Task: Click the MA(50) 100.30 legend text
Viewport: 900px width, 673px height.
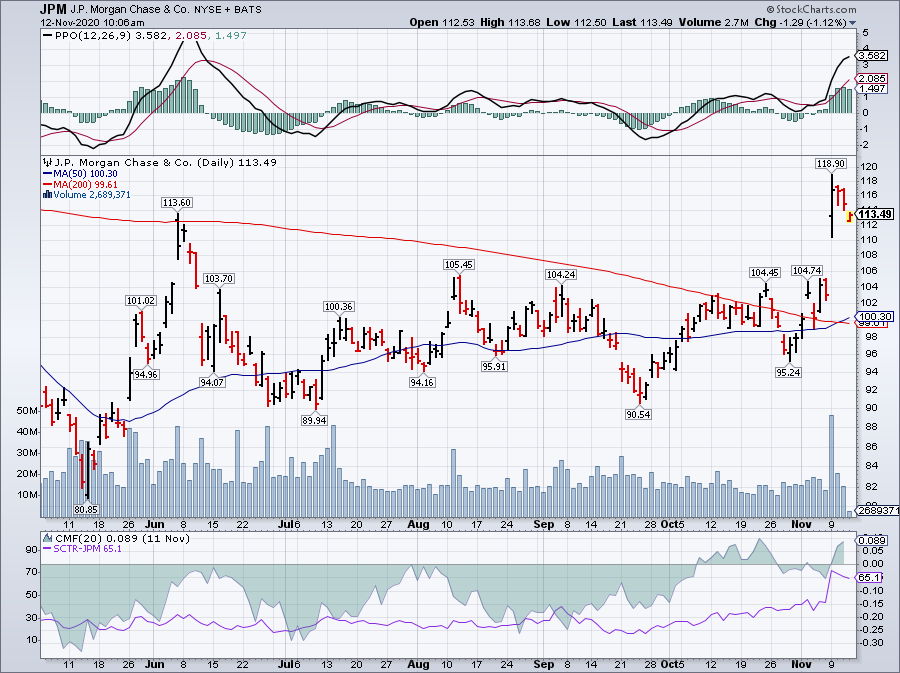Action: pos(85,173)
